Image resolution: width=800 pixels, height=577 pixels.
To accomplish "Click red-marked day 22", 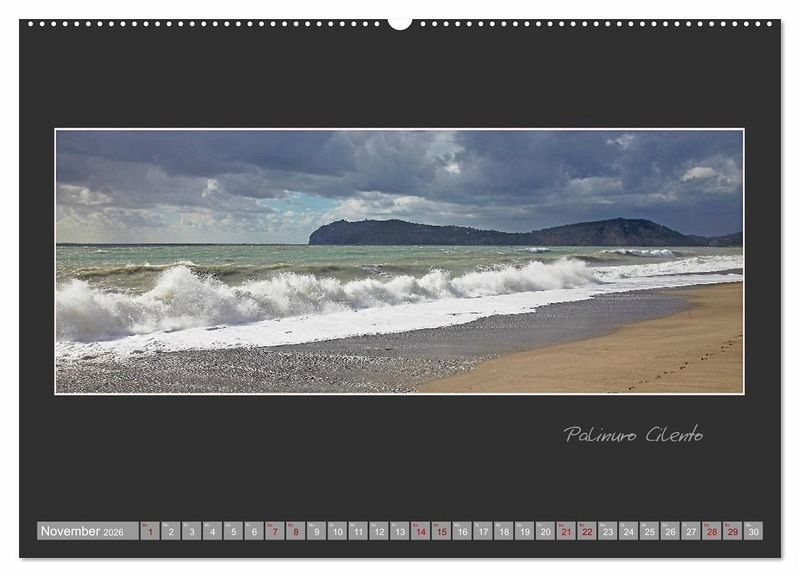I will [587, 531].
